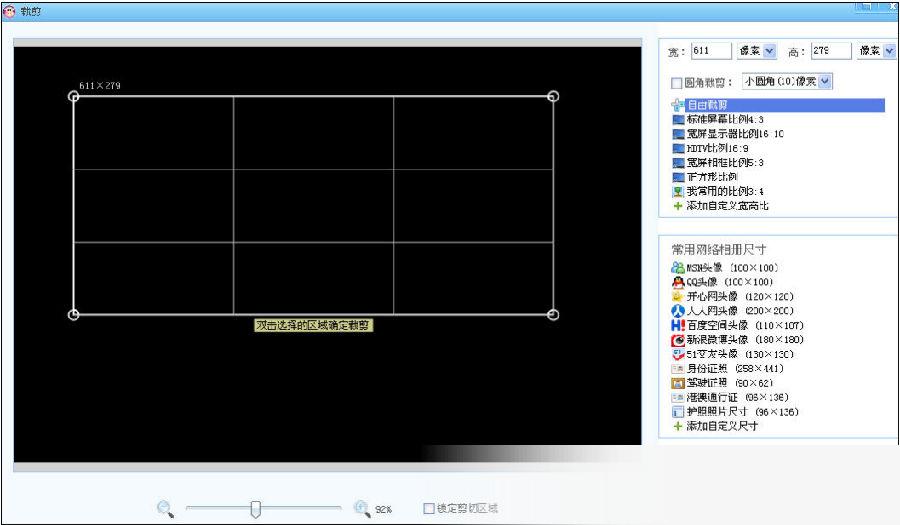Image resolution: width=900 pixels, height=525 pixels.
Task: Choose the 宽屏显示器比例16:10 icon
Action: point(678,134)
